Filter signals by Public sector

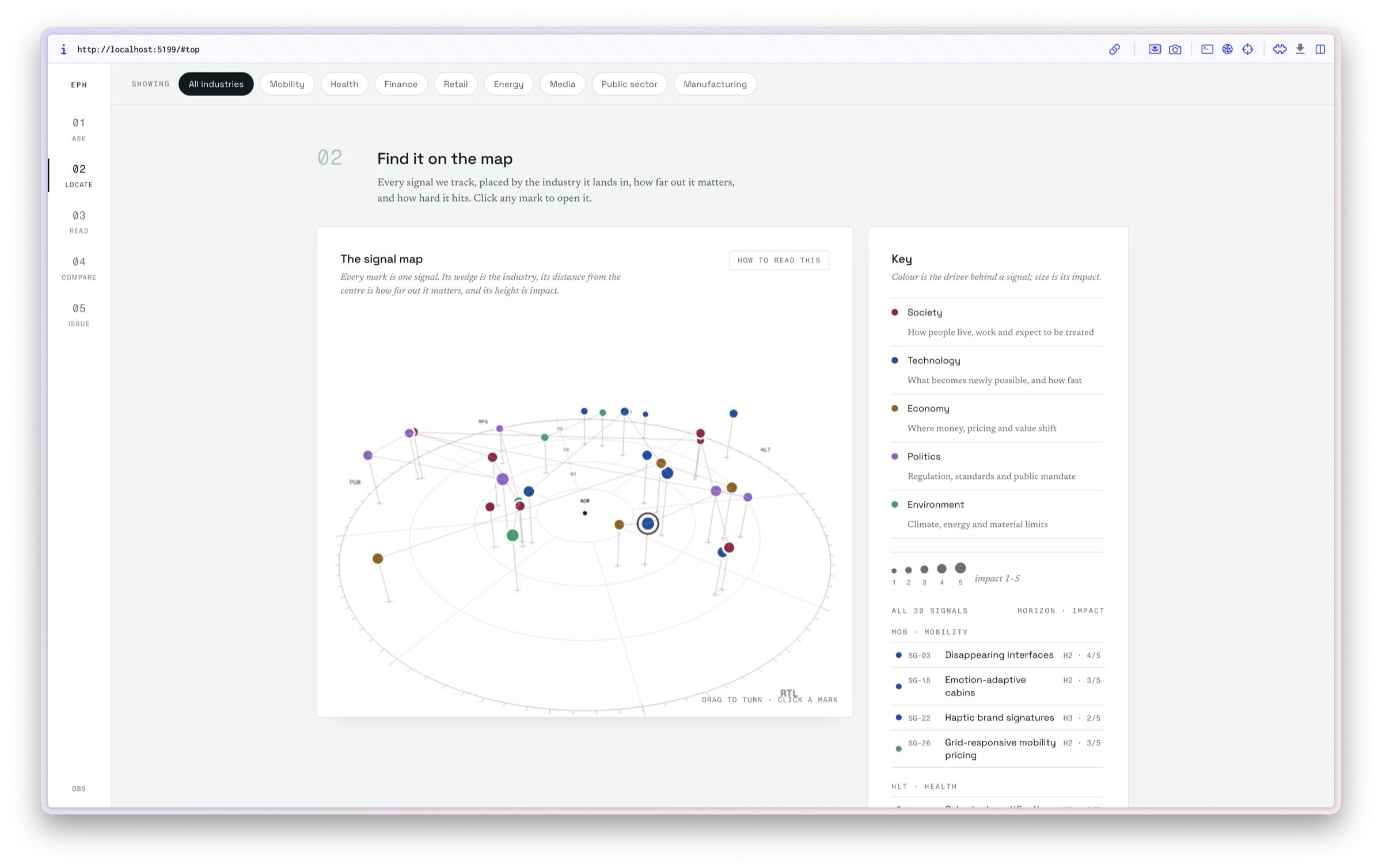pyautogui.click(x=629, y=84)
